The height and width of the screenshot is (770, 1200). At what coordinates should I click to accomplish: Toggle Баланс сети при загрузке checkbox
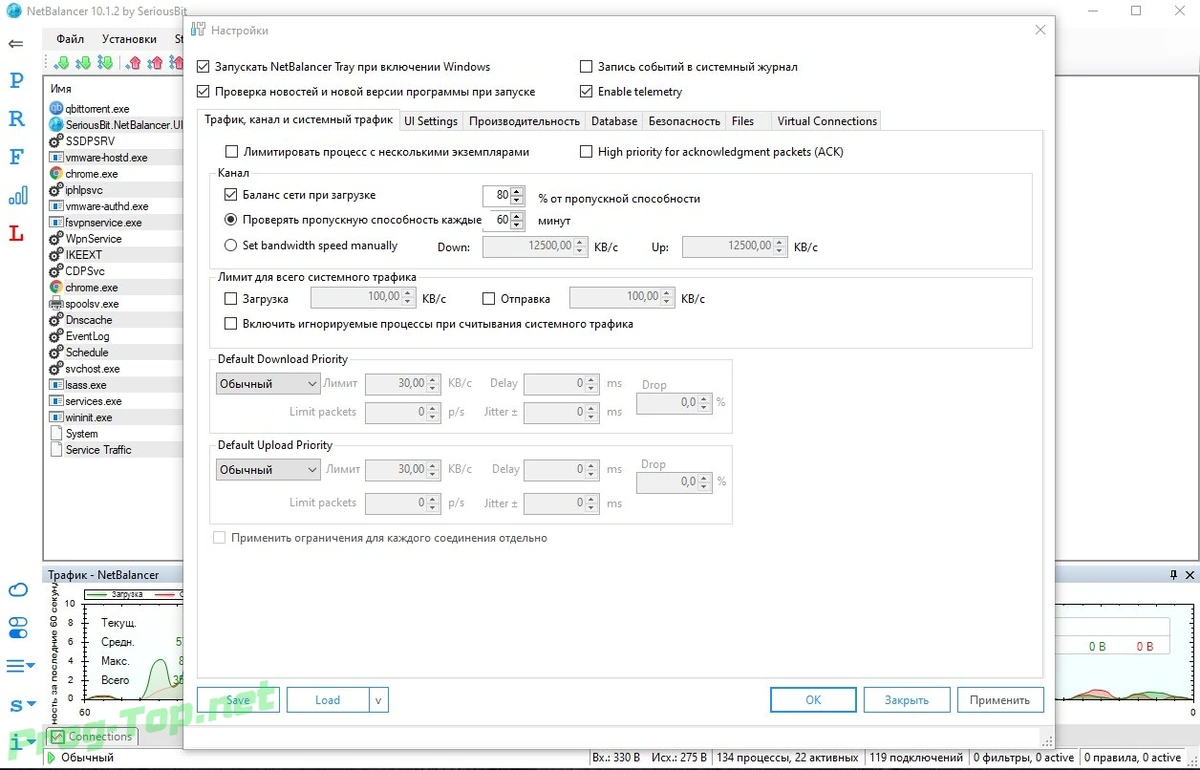click(x=232, y=195)
